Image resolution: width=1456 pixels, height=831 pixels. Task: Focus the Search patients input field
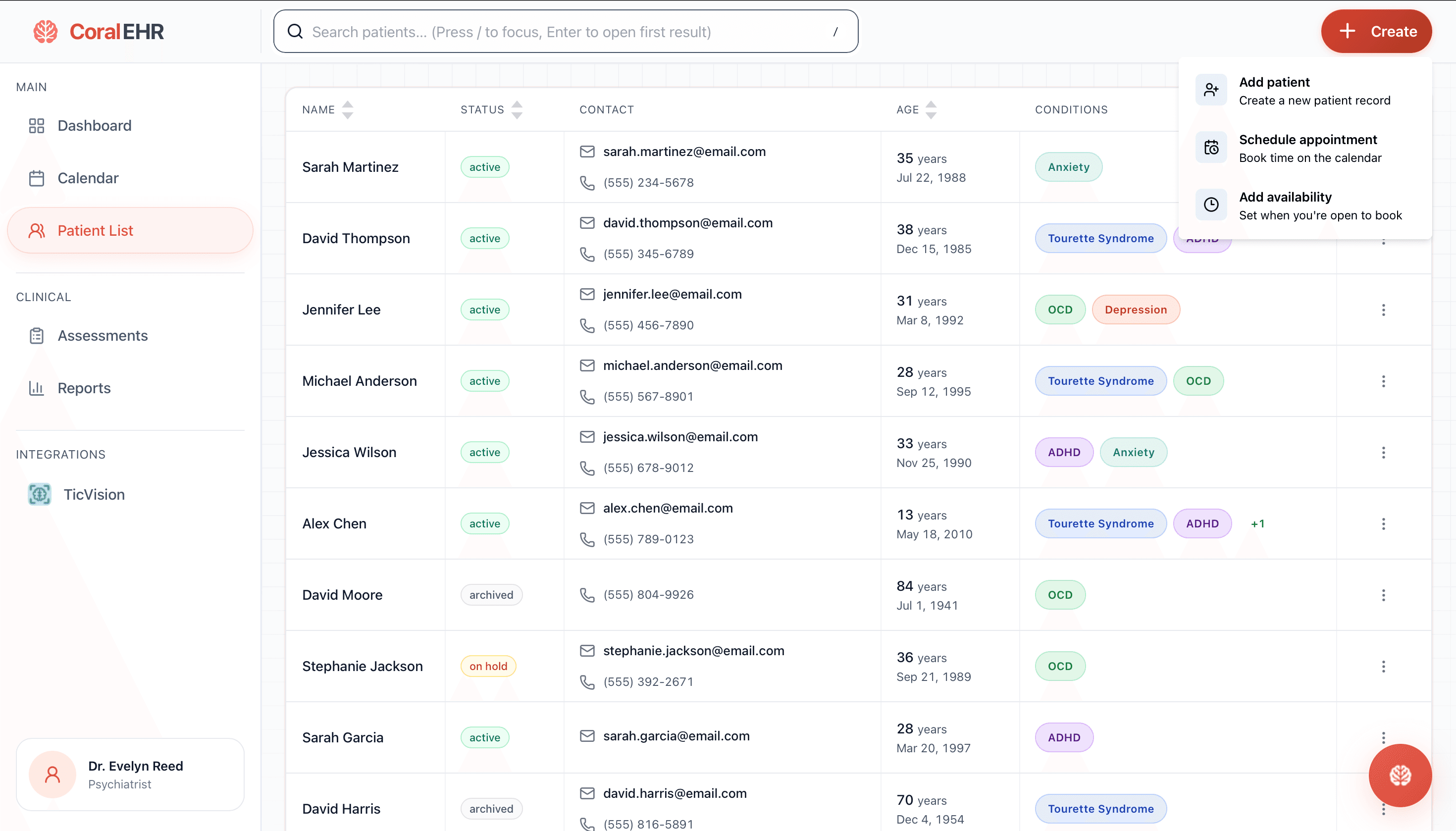click(x=565, y=32)
